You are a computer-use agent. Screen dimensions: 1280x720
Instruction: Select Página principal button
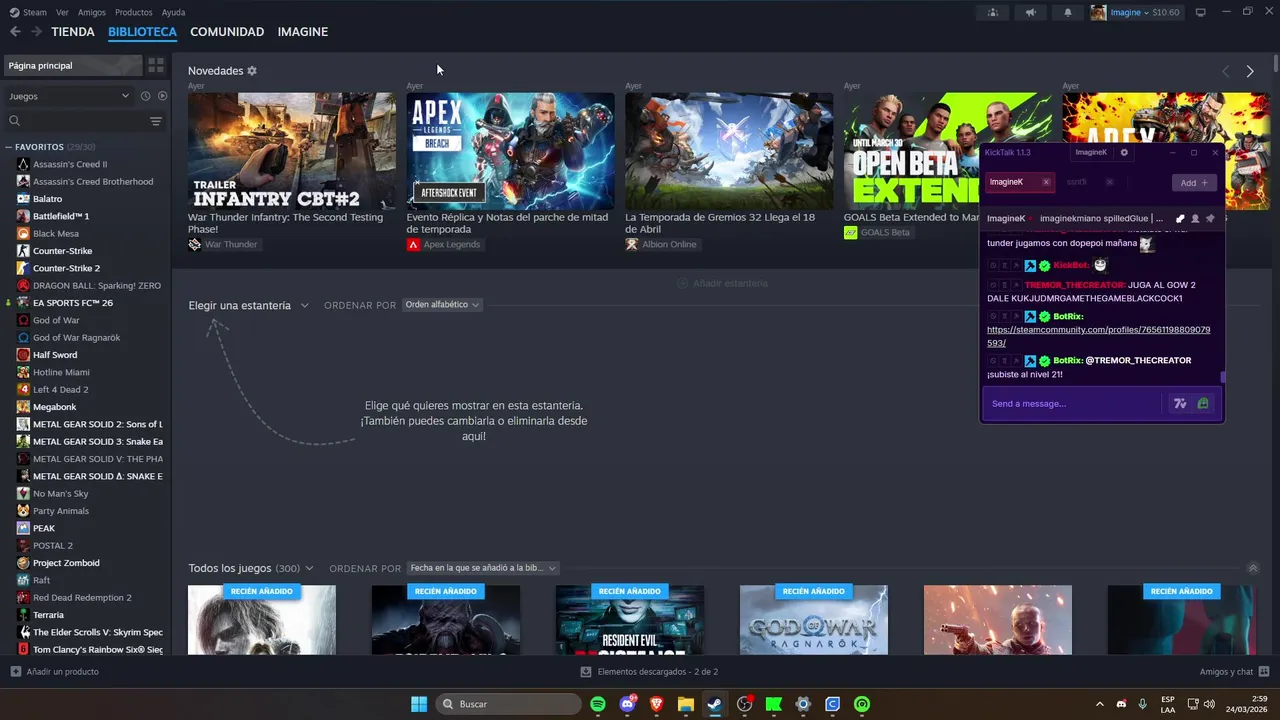coord(73,65)
